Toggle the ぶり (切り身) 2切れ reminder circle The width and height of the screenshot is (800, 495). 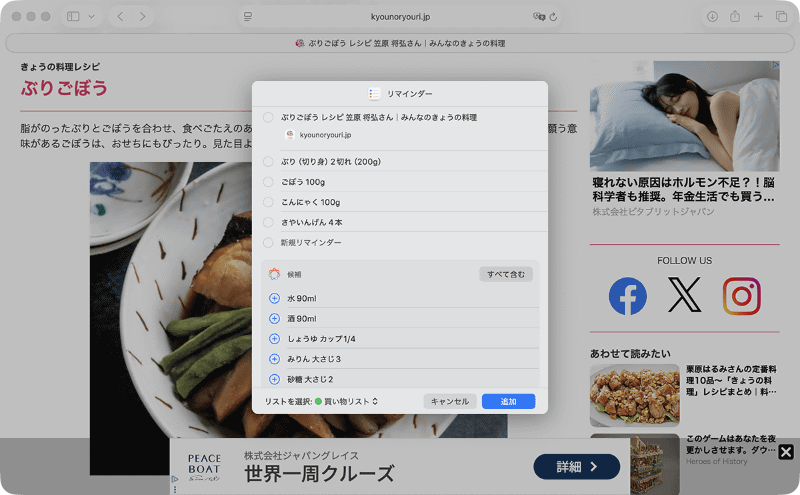[268, 162]
